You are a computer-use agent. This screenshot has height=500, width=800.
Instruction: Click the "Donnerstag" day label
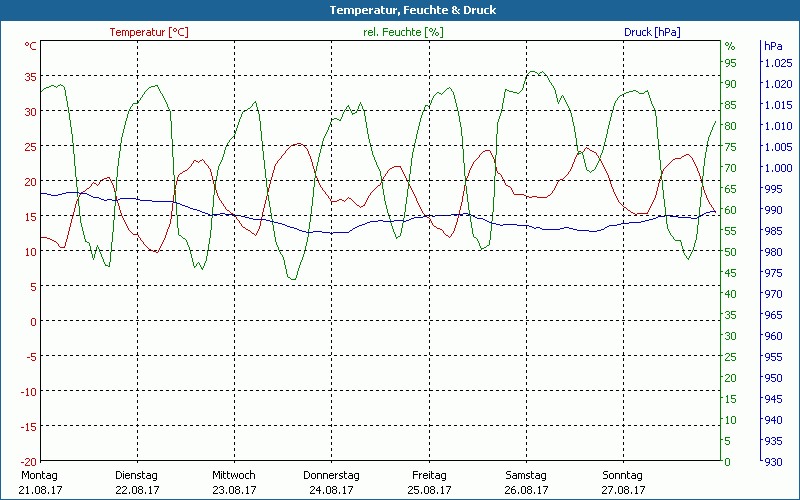[331, 475]
